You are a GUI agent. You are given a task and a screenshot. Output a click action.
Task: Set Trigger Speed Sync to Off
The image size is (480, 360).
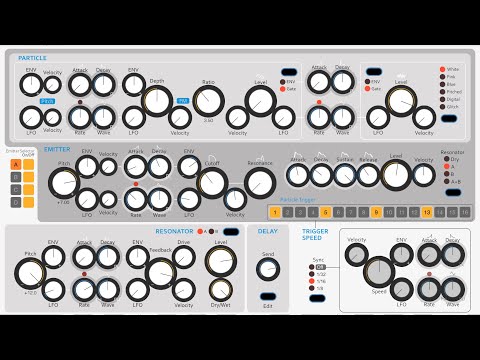312,267
